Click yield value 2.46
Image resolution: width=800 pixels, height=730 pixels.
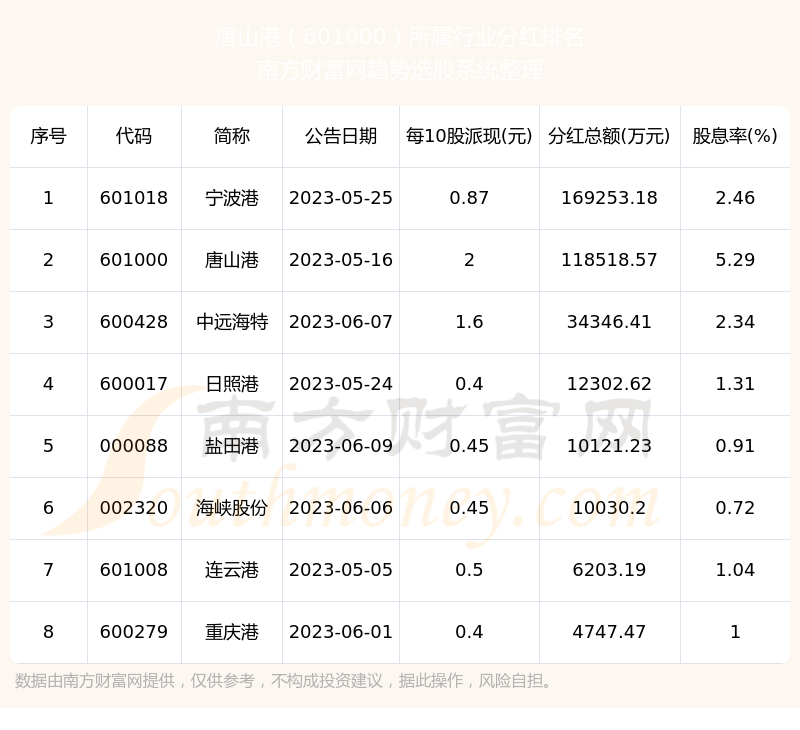(735, 198)
